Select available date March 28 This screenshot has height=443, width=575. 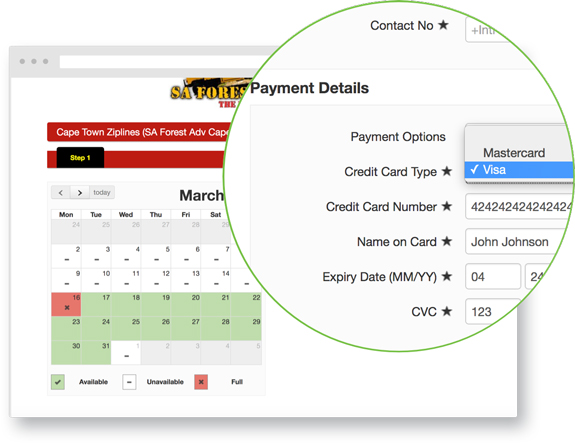pos(216,329)
